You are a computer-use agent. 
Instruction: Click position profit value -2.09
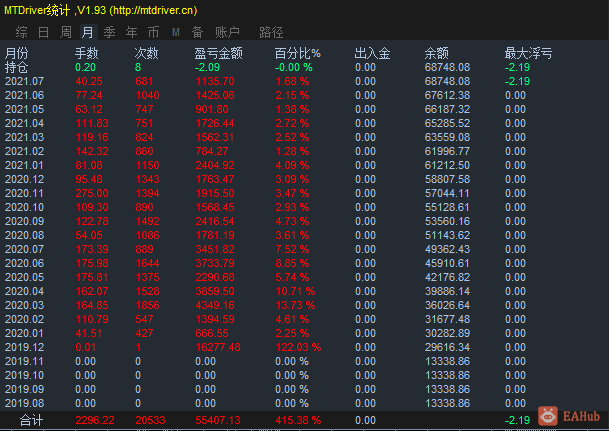pos(207,68)
